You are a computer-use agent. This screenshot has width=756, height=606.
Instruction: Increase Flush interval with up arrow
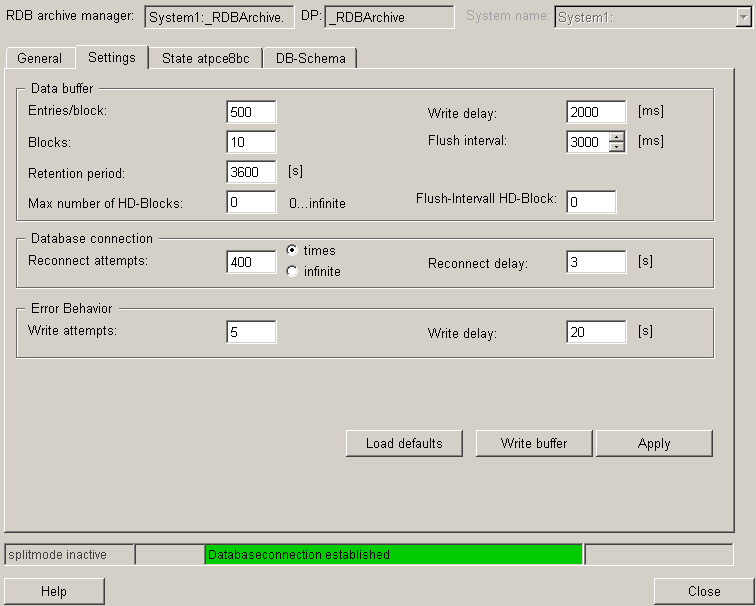click(617, 137)
